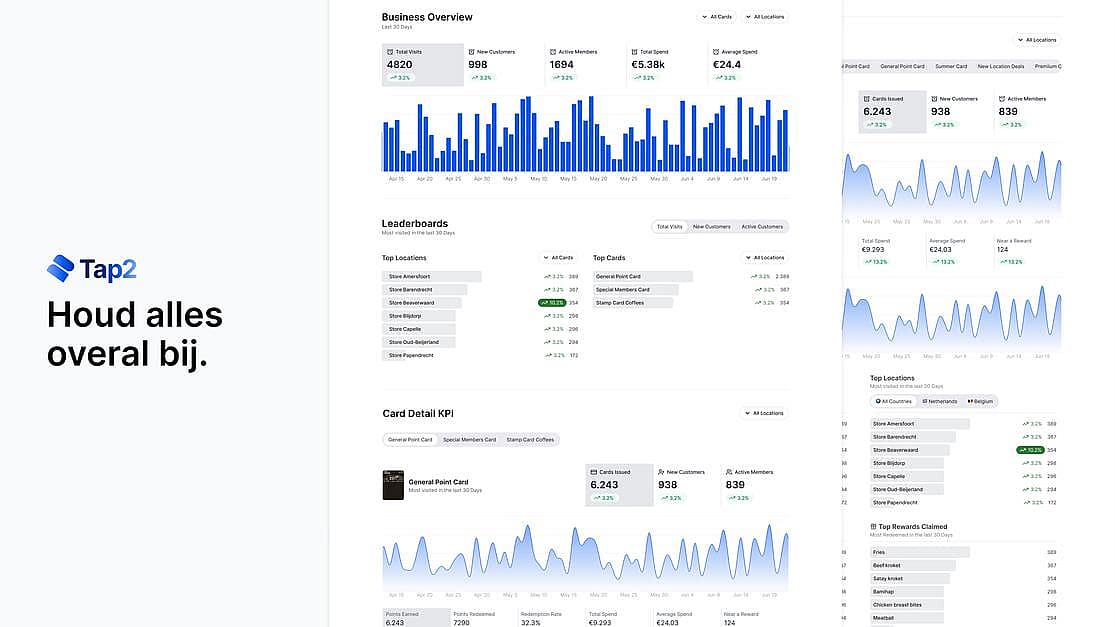
Task: Select the Belgium country filter
Action: 980,401
